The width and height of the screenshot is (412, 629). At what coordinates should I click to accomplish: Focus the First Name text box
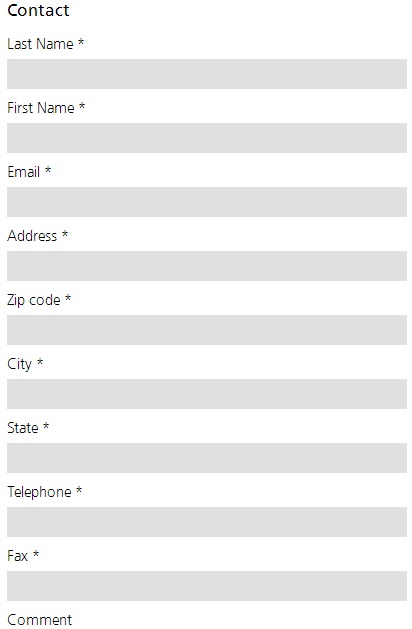(x=207, y=138)
